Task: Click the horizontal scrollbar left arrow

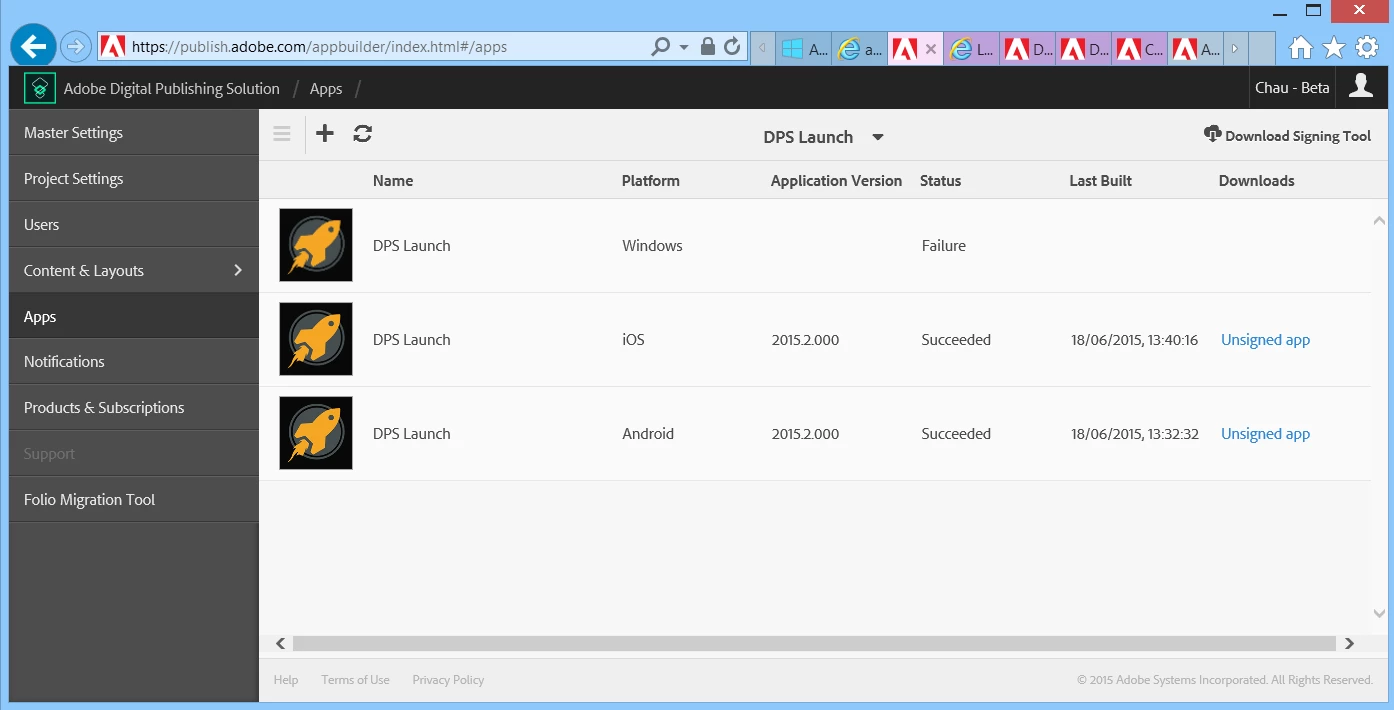Action: (x=281, y=644)
